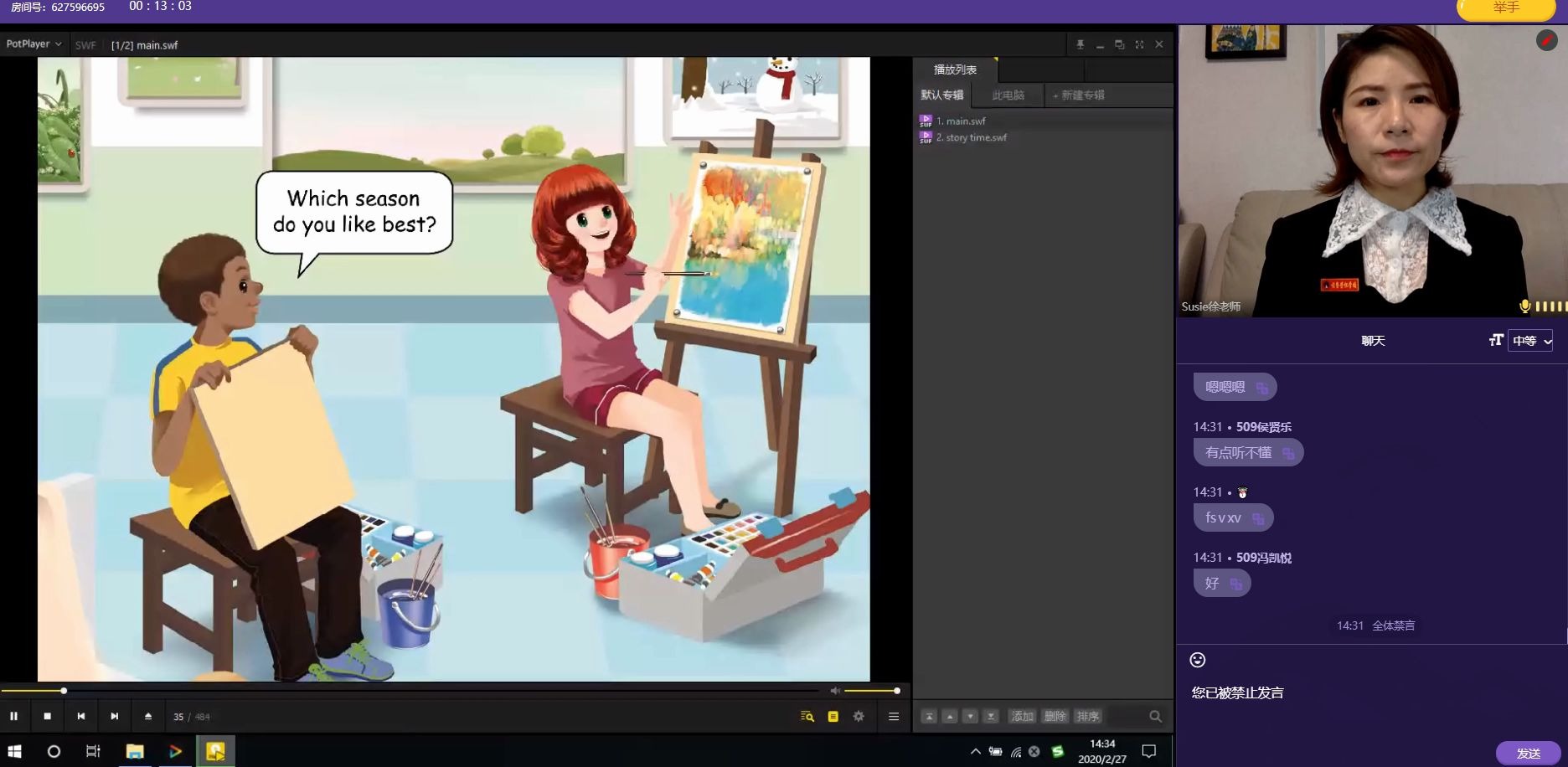This screenshot has width=1568, height=767.
Task: Open the chat font size dropdown 中等
Action: point(1530,341)
